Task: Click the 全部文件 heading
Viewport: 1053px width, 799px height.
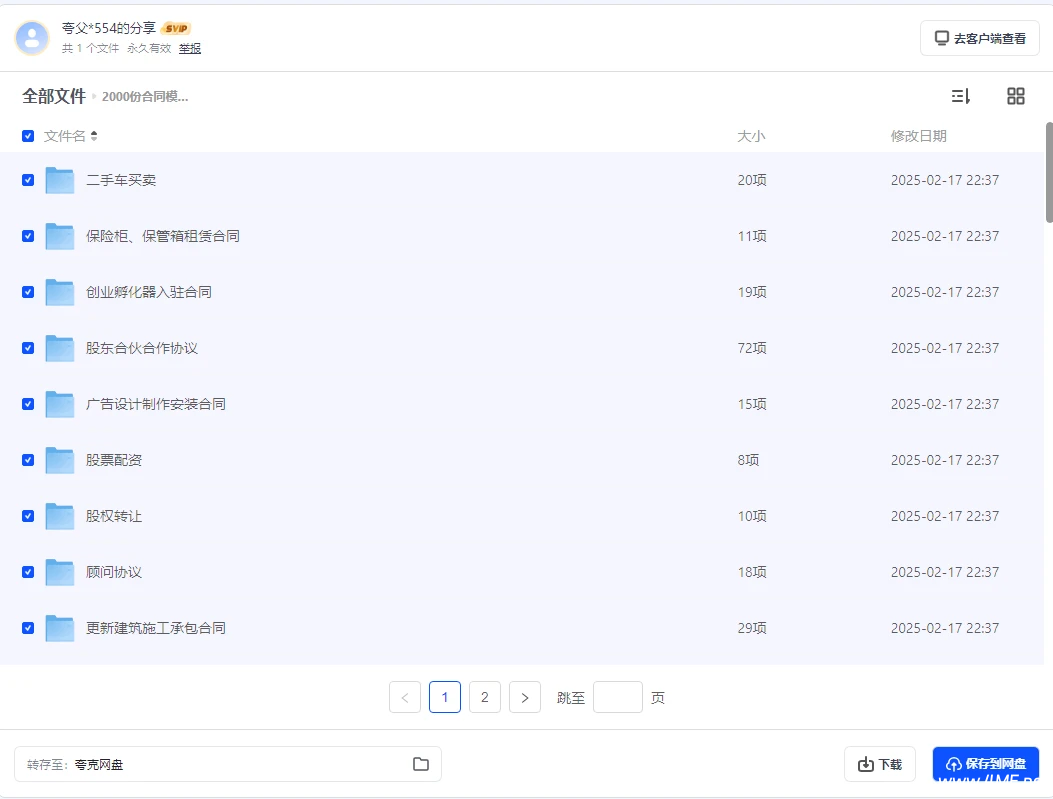Action: 54,96
